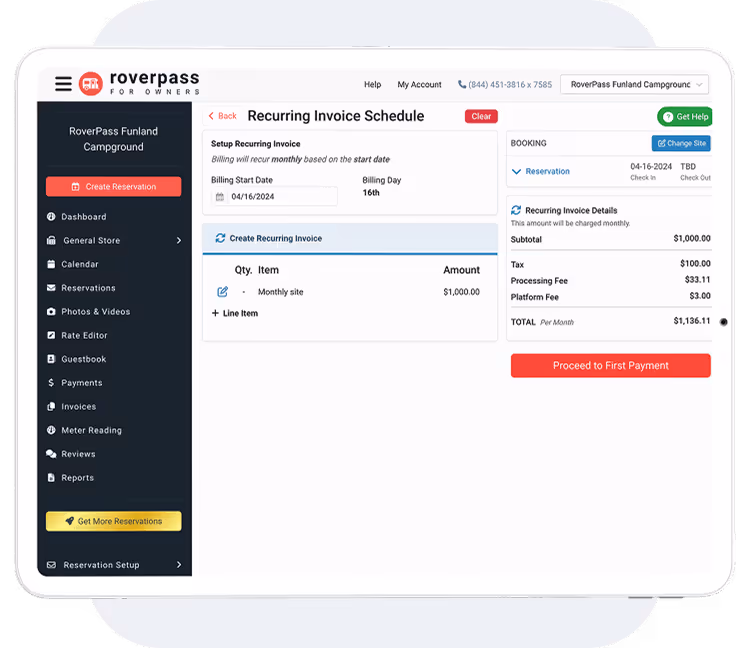This screenshot has height=648, width=750.
Task: Click the calendar icon in Billing Start Date
Action: (x=220, y=197)
